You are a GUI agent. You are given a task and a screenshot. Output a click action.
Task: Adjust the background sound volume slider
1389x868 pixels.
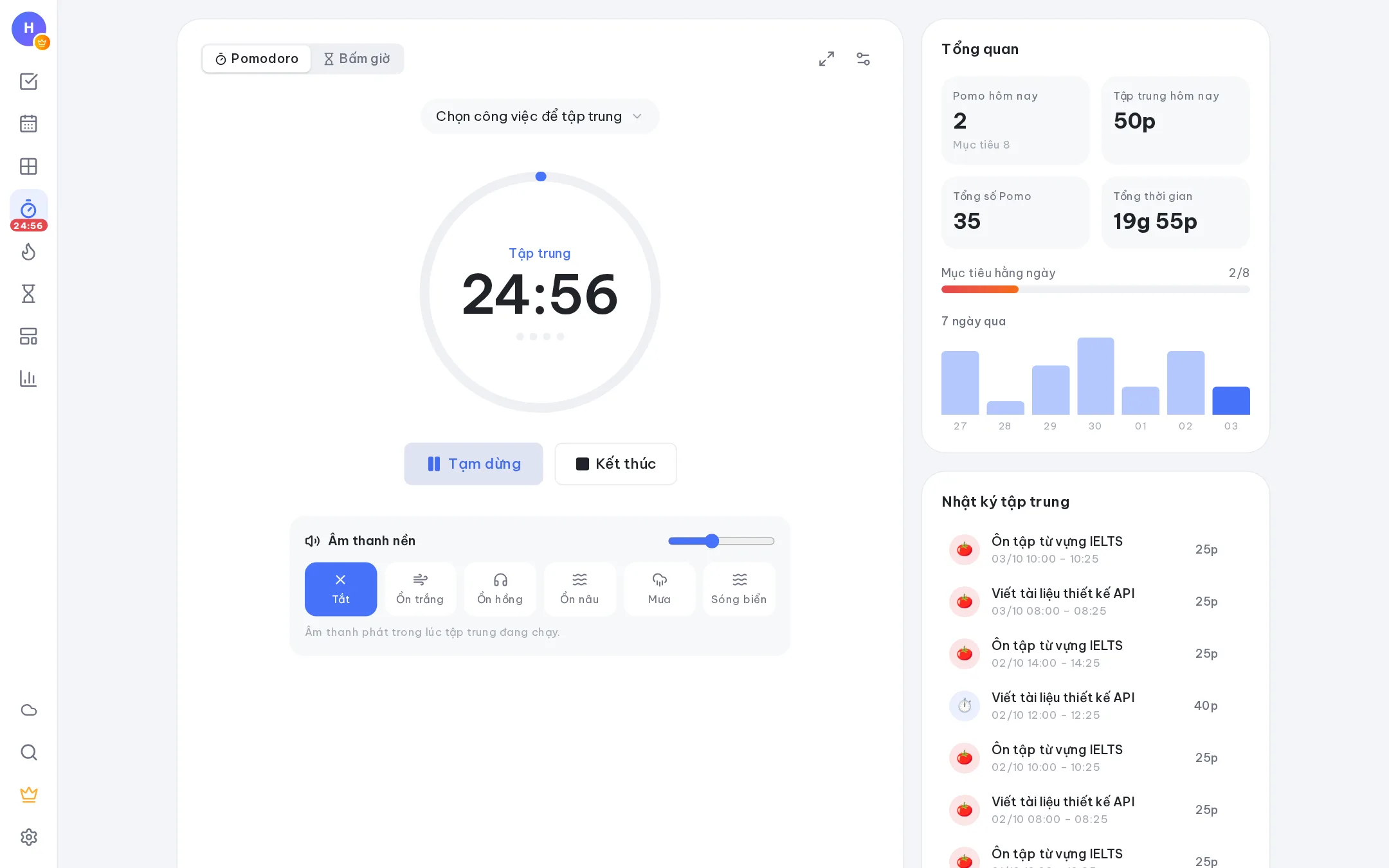point(721,541)
